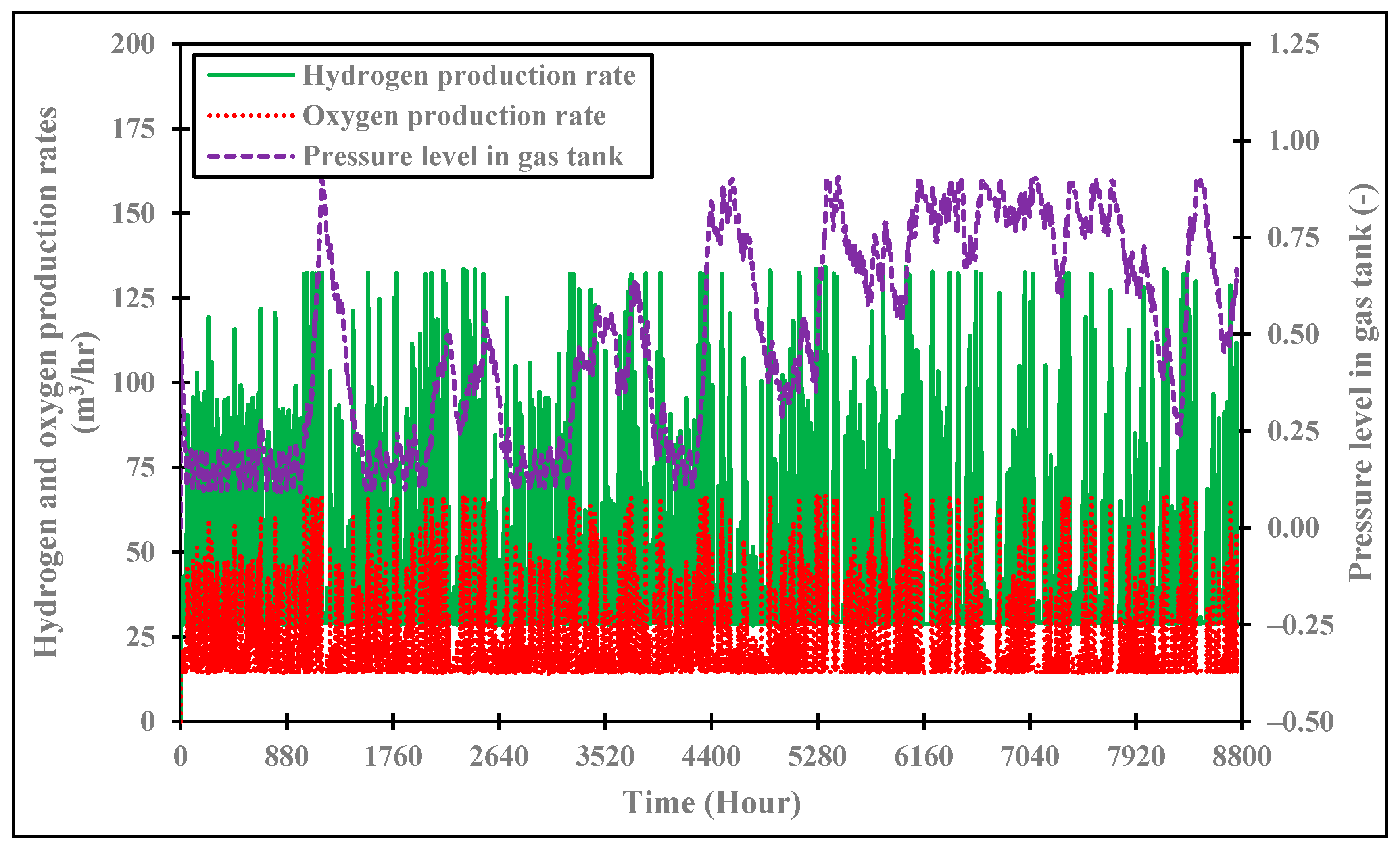Click the purple dashed legend swatch
The width and height of the screenshot is (1400, 851).
251,156
